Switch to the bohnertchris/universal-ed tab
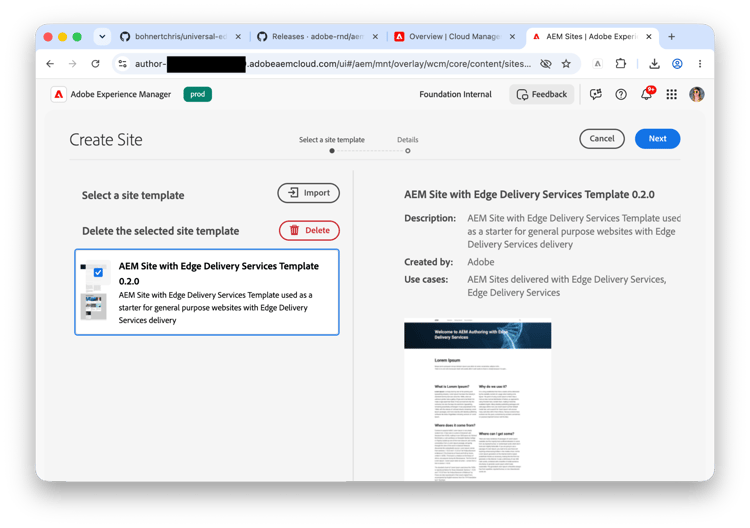The image size is (750, 528). [180, 36]
